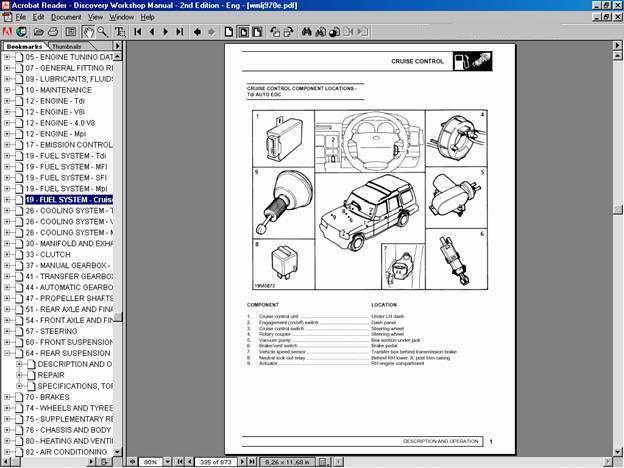Open the 12 - ENGINE - 4.0 V8 bookmark

pos(60,123)
